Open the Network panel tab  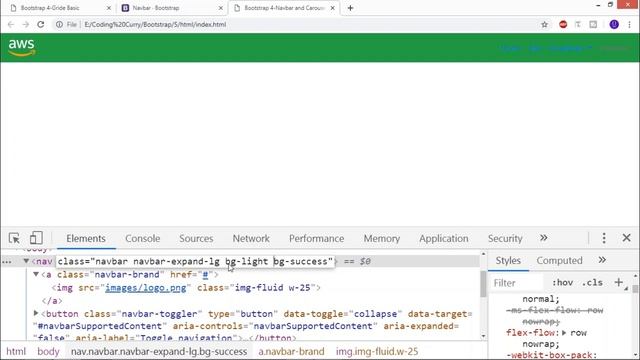coord(251,238)
